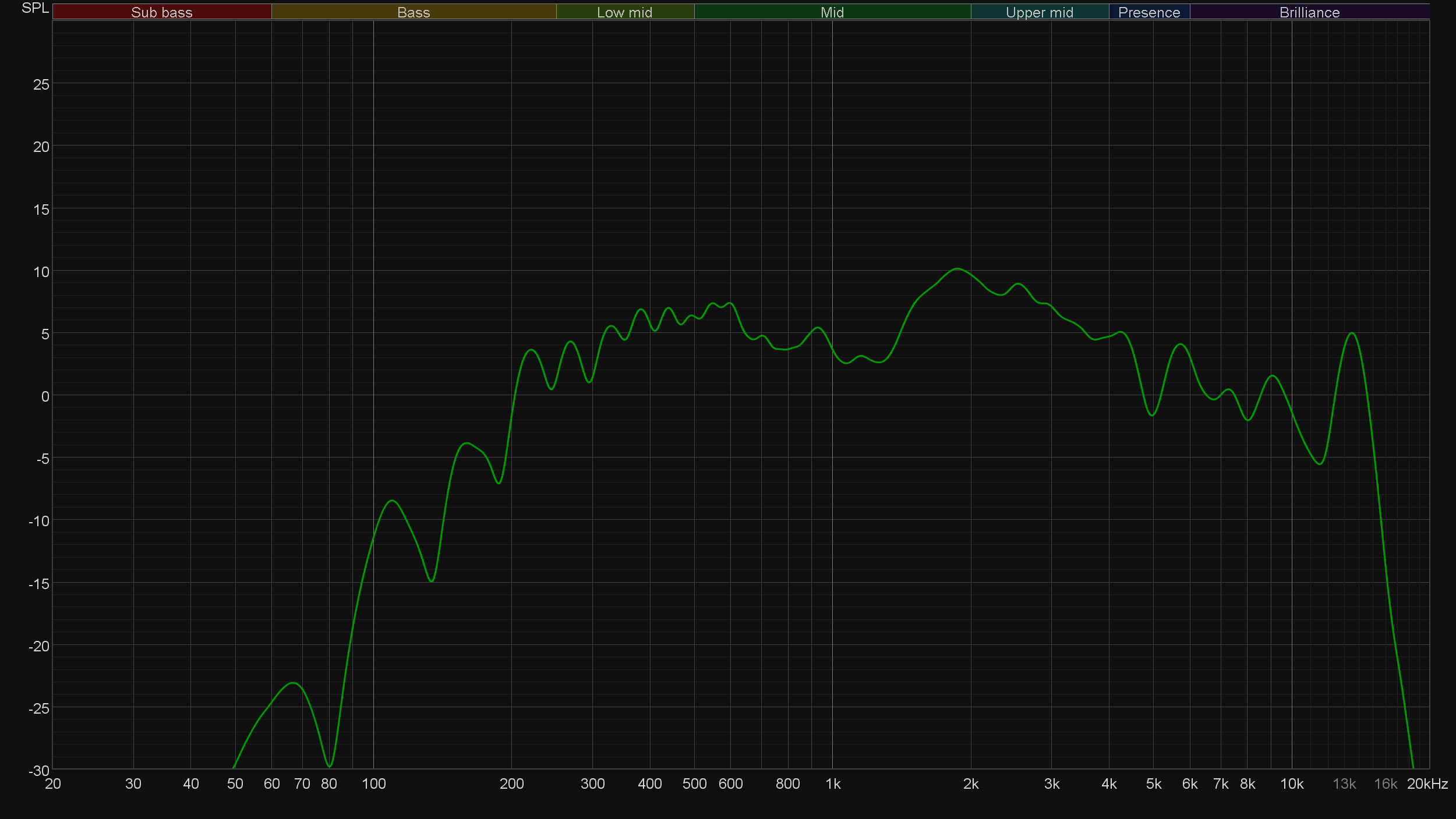Click the 0 dB level axis label
1456x819 pixels.
(45, 396)
